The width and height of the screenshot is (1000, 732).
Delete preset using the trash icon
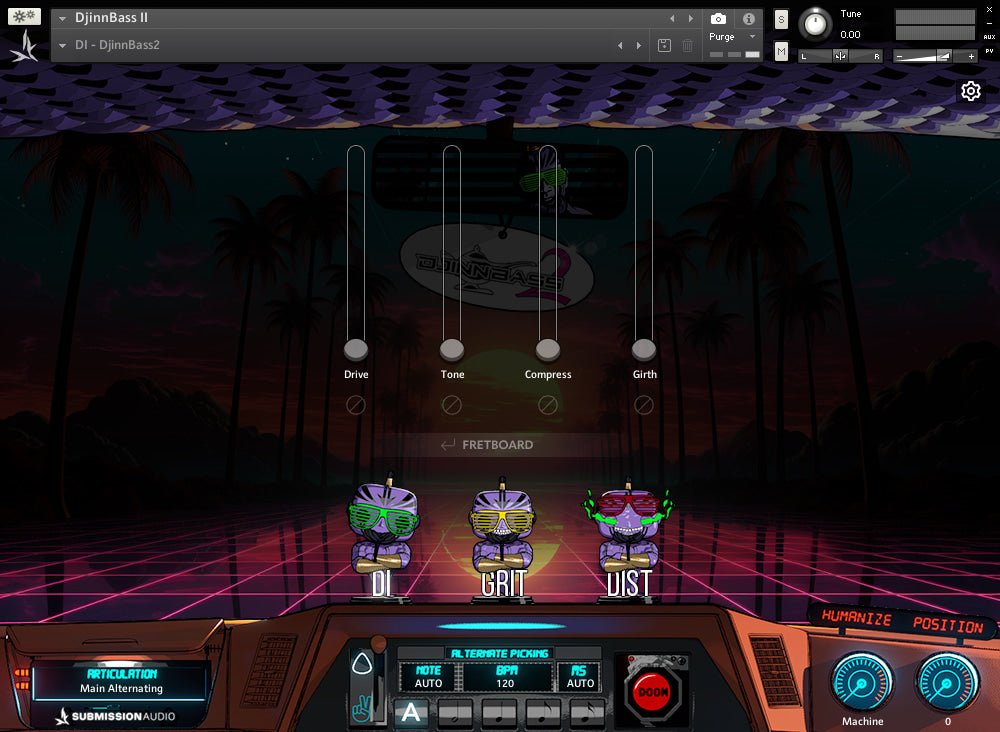pyautogui.click(x=688, y=45)
